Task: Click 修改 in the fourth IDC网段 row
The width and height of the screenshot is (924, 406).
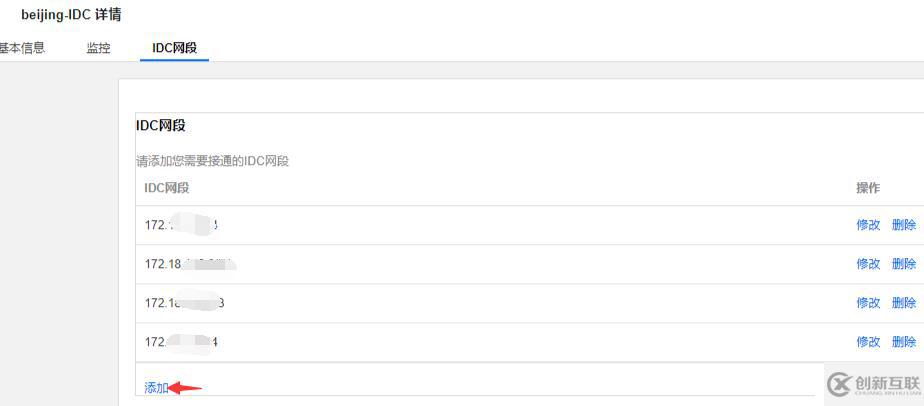Action: click(x=868, y=342)
